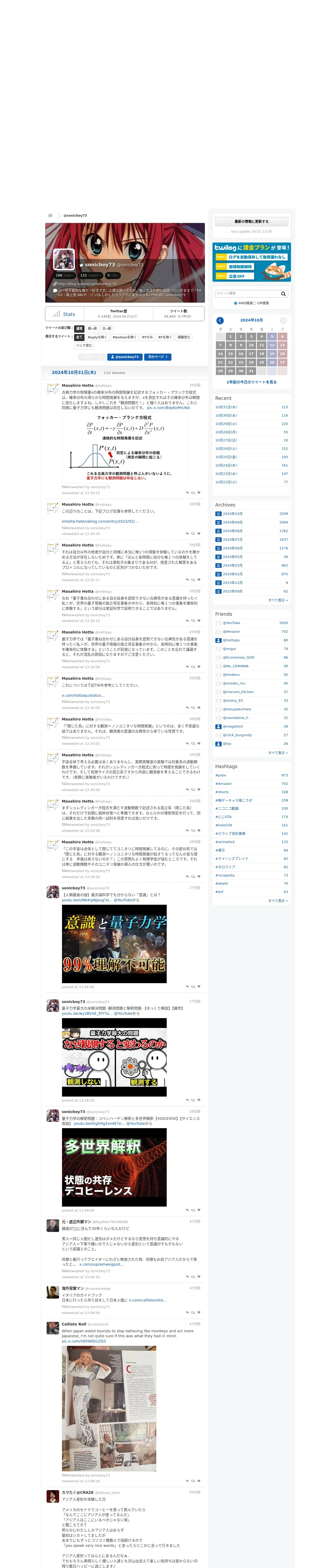Viewport: 336px width, 1568px height.
Task: Open the mhotta.hatenablog.com link in tweet
Action: 100,522
